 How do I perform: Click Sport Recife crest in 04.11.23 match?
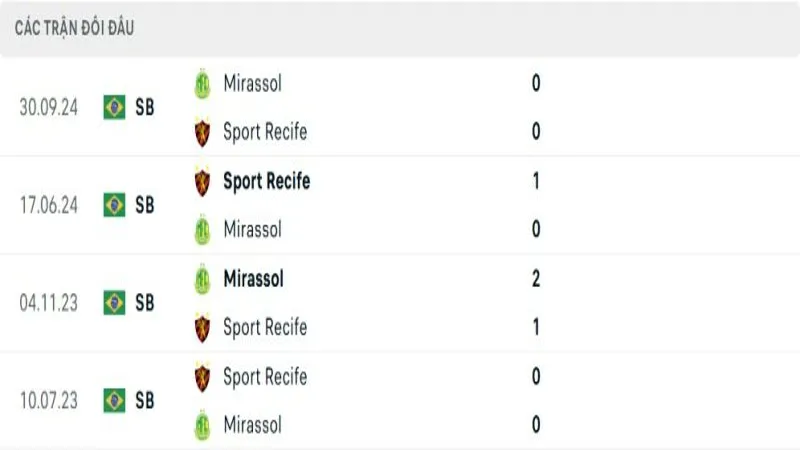[x=203, y=327]
